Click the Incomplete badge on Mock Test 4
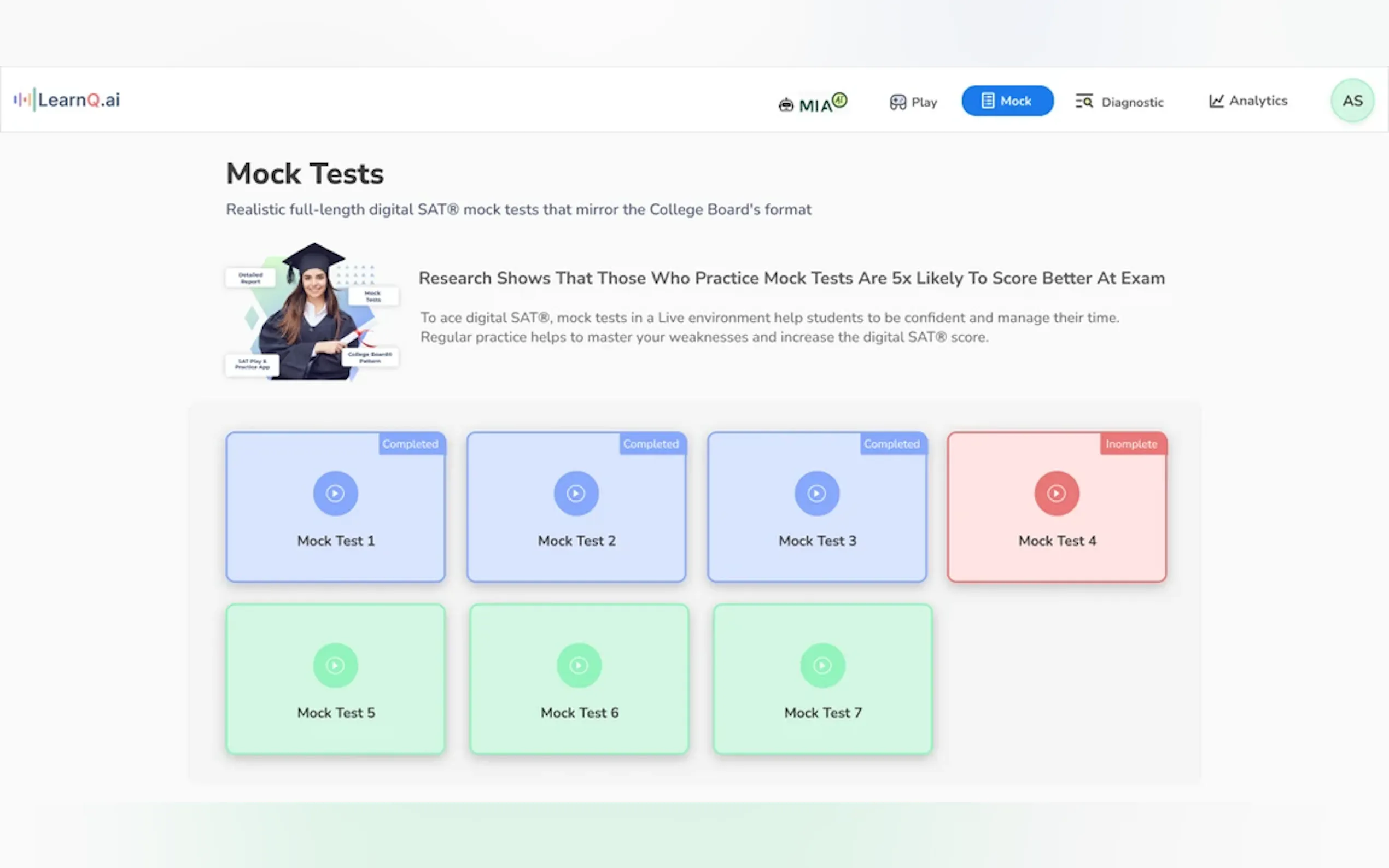Screen dimensions: 1389x868 (1131, 444)
